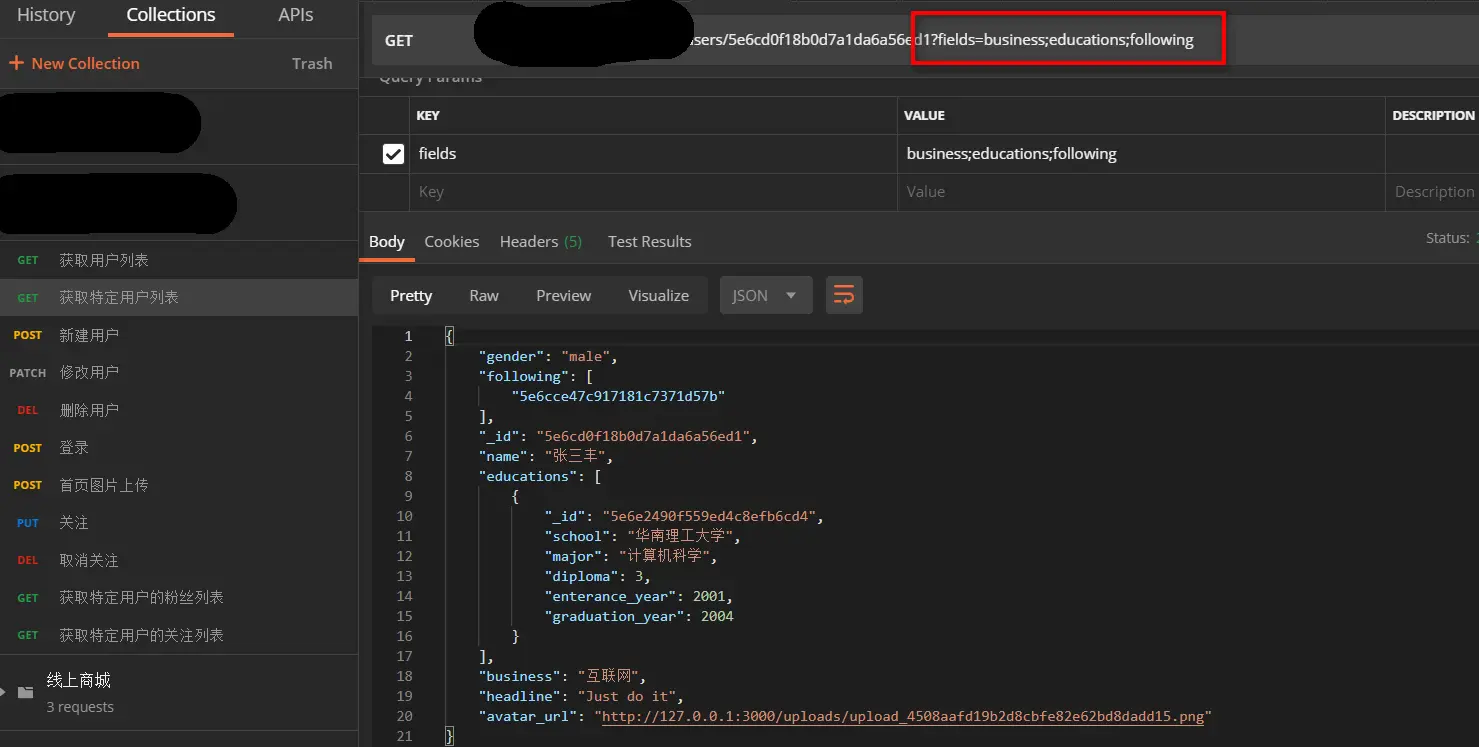Click the "name": "张三丰" line
1479x747 pixels.
point(545,456)
